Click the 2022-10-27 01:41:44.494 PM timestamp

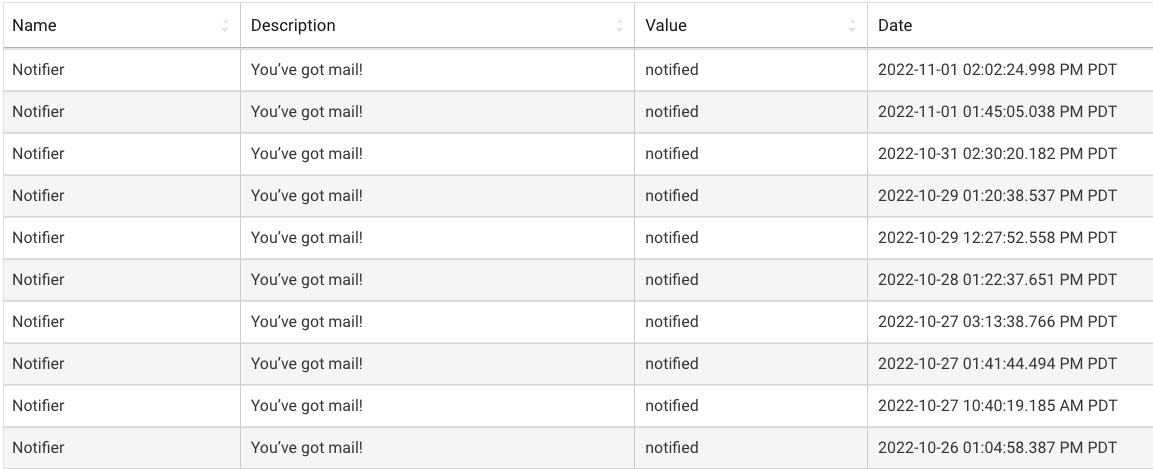pyautogui.click(x=996, y=364)
